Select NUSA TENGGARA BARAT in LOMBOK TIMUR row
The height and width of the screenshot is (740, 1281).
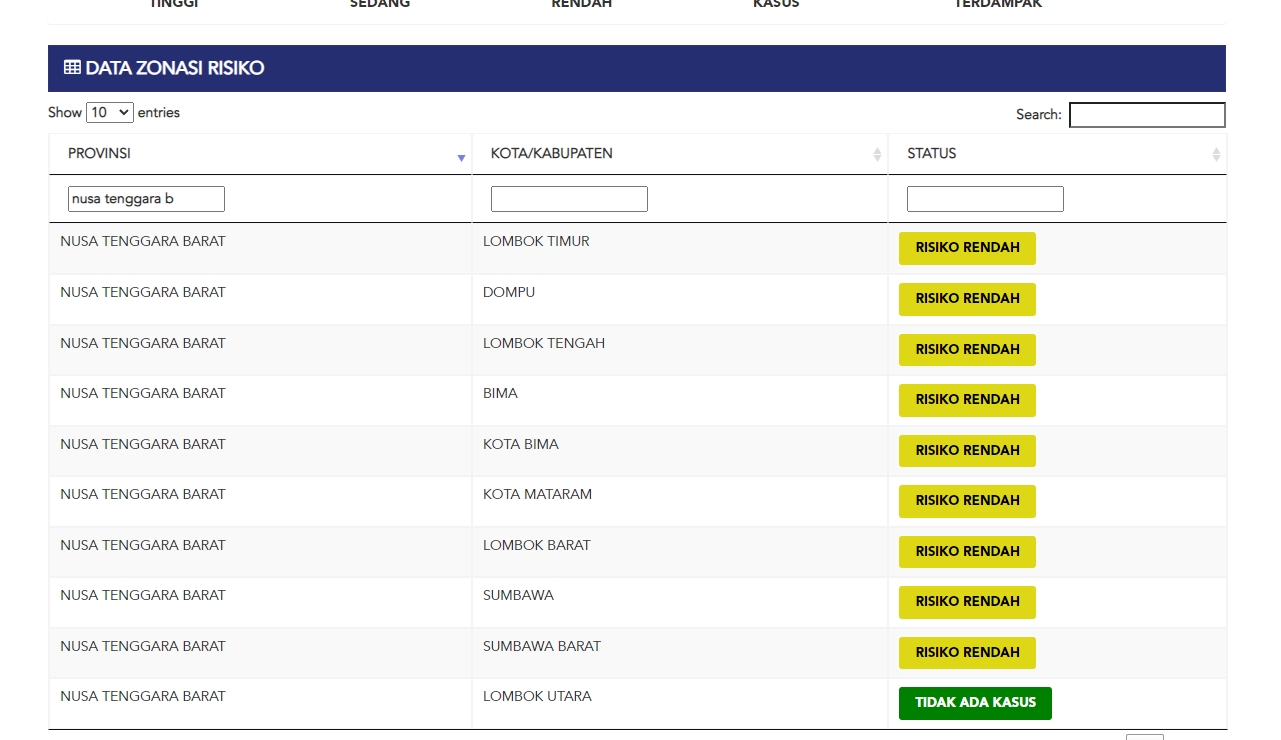pos(143,241)
